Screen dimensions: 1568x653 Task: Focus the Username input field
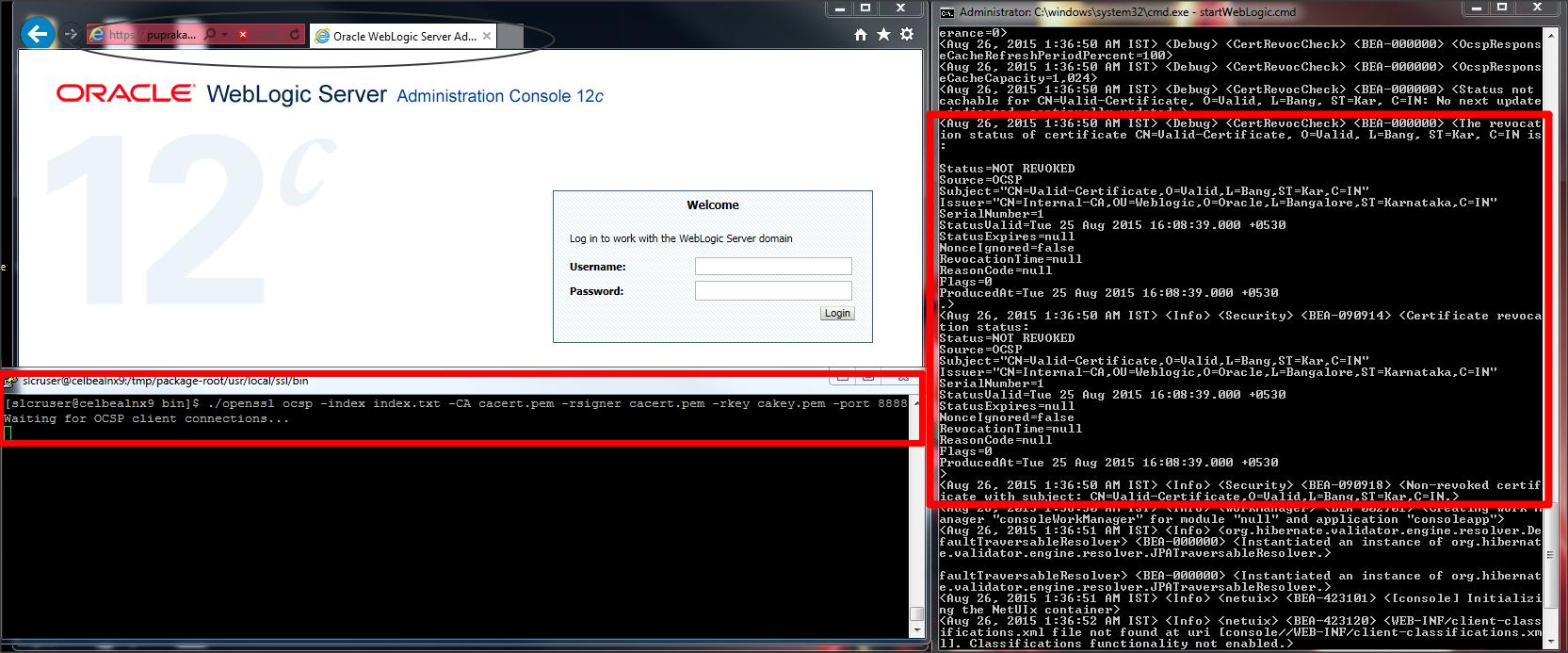click(x=773, y=267)
